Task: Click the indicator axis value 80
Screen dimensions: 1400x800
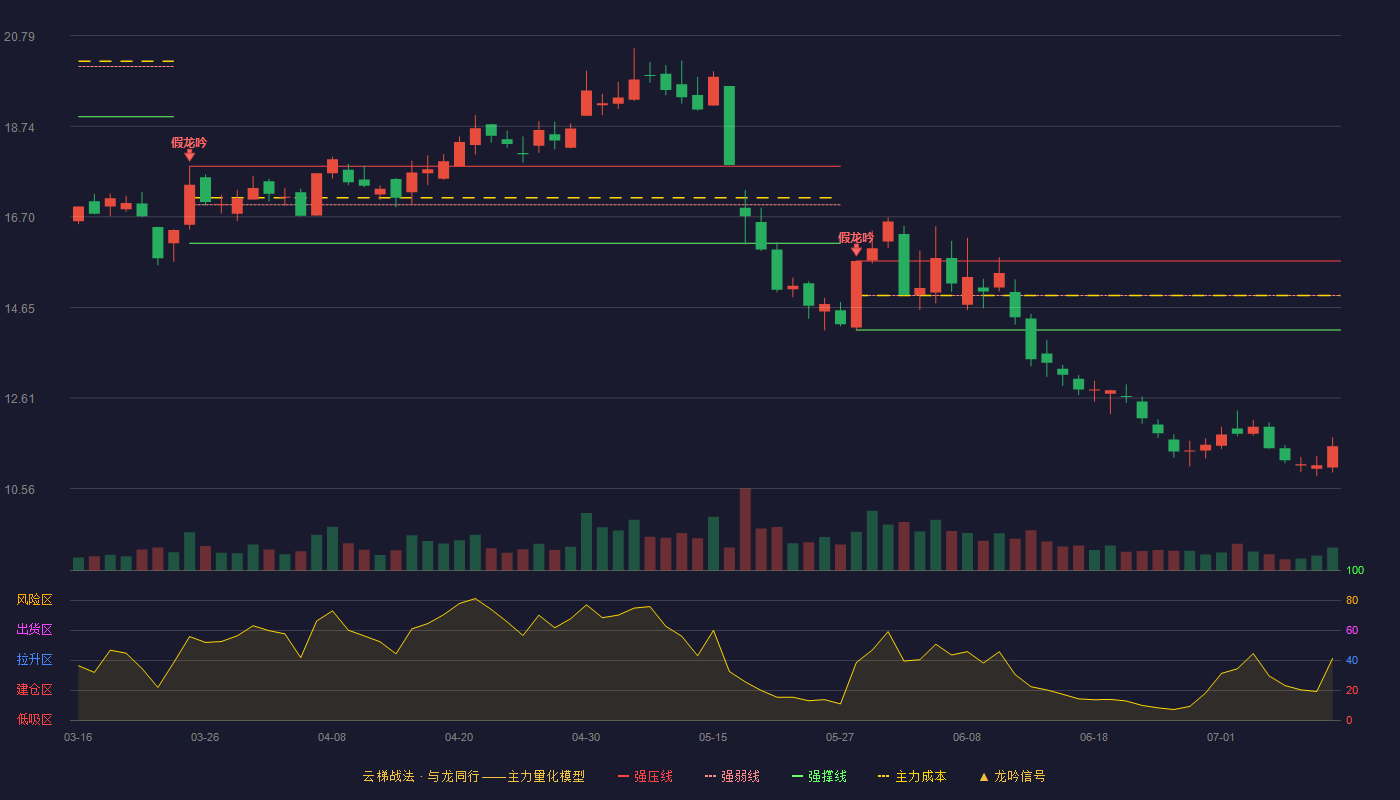Action: point(1352,600)
